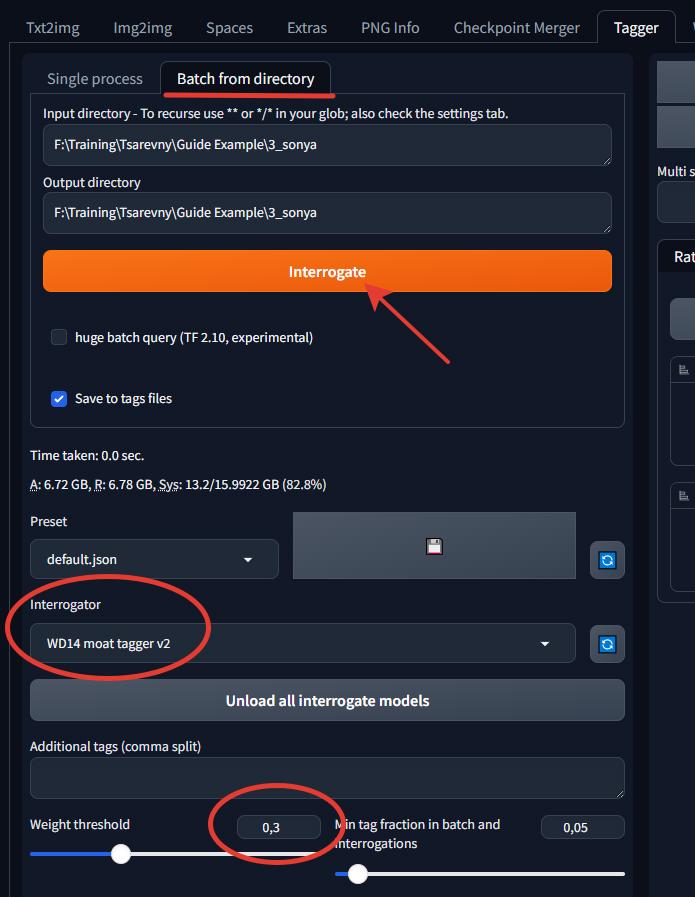Click the Min tag fraction slider handle
This screenshot has height=897, width=695.
point(358,874)
